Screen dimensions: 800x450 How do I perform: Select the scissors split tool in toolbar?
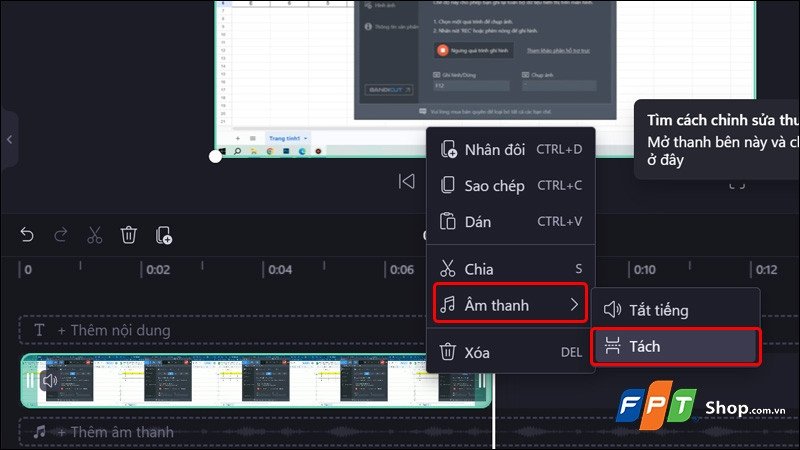point(94,235)
